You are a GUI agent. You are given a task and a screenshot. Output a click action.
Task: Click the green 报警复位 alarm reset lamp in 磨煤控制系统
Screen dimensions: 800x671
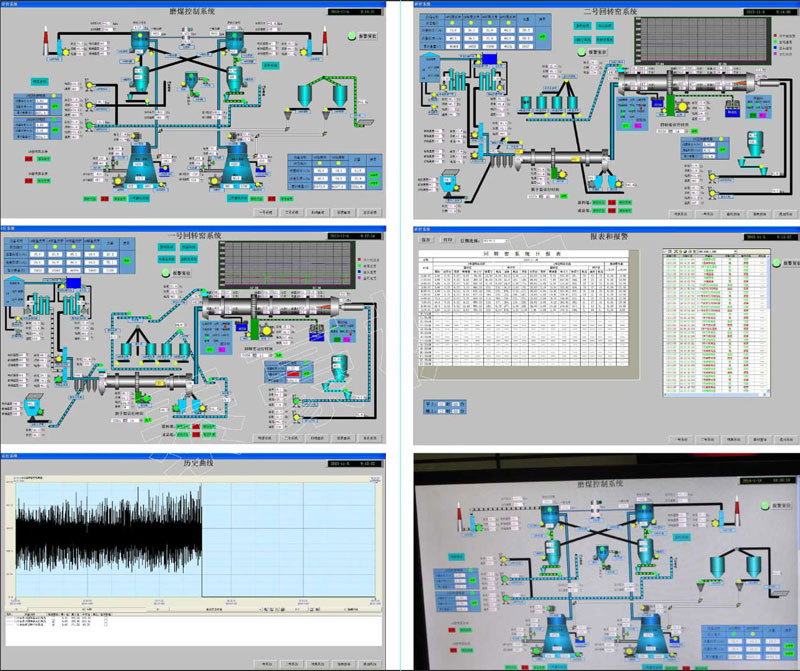click(352, 36)
